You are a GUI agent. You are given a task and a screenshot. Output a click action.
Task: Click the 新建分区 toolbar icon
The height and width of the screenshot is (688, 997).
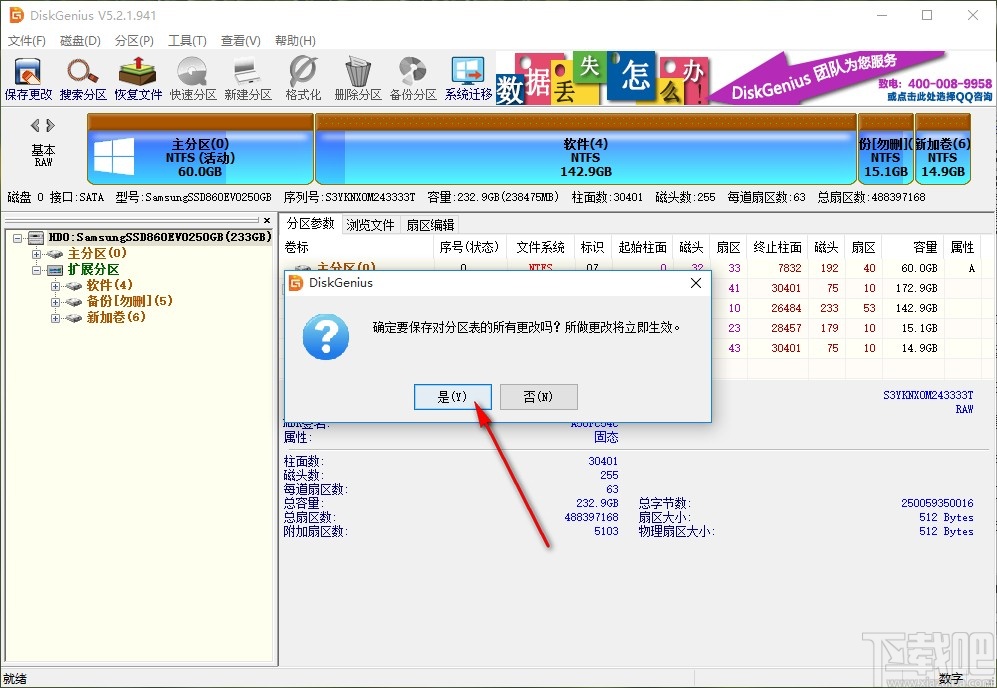click(248, 79)
